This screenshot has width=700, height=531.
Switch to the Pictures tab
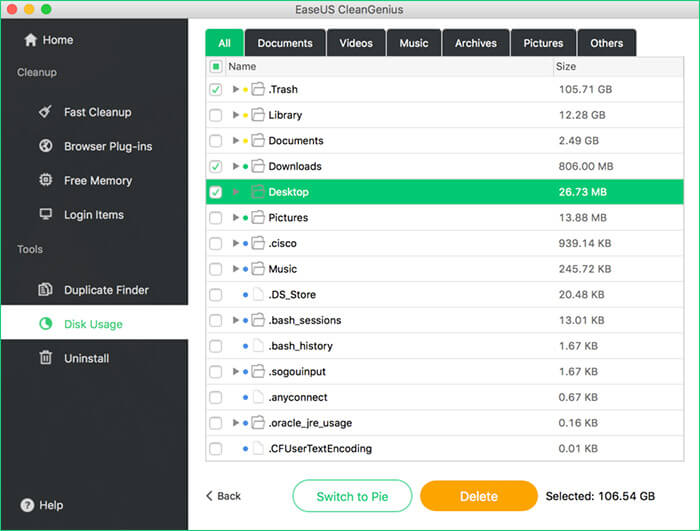click(543, 43)
